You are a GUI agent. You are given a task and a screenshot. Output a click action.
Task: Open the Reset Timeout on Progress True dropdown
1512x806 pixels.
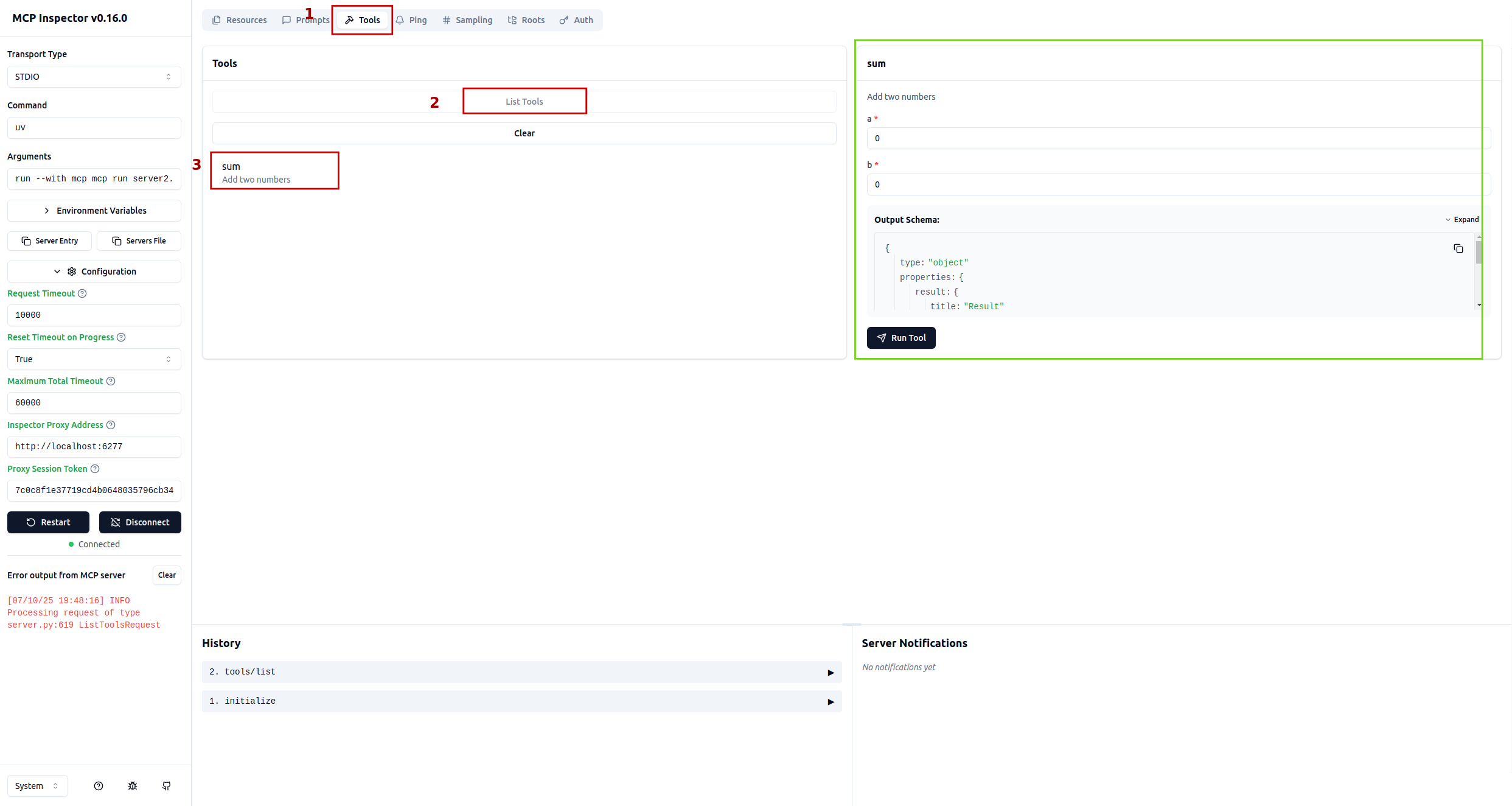point(94,359)
